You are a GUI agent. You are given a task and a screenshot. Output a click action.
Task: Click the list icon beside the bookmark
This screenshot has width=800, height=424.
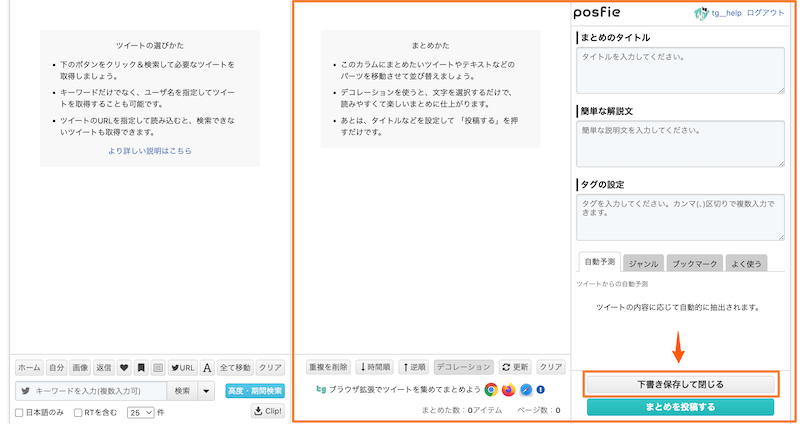coord(158,367)
